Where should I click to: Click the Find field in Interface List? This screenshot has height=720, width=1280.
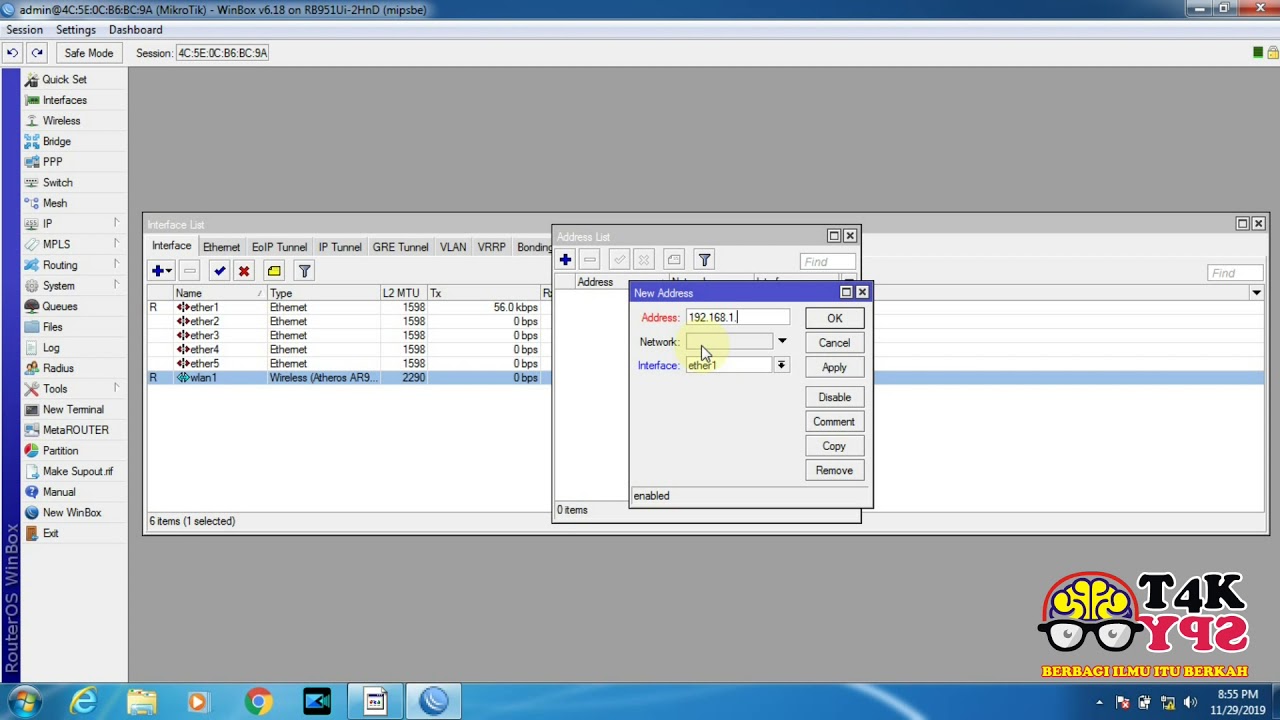(1235, 273)
